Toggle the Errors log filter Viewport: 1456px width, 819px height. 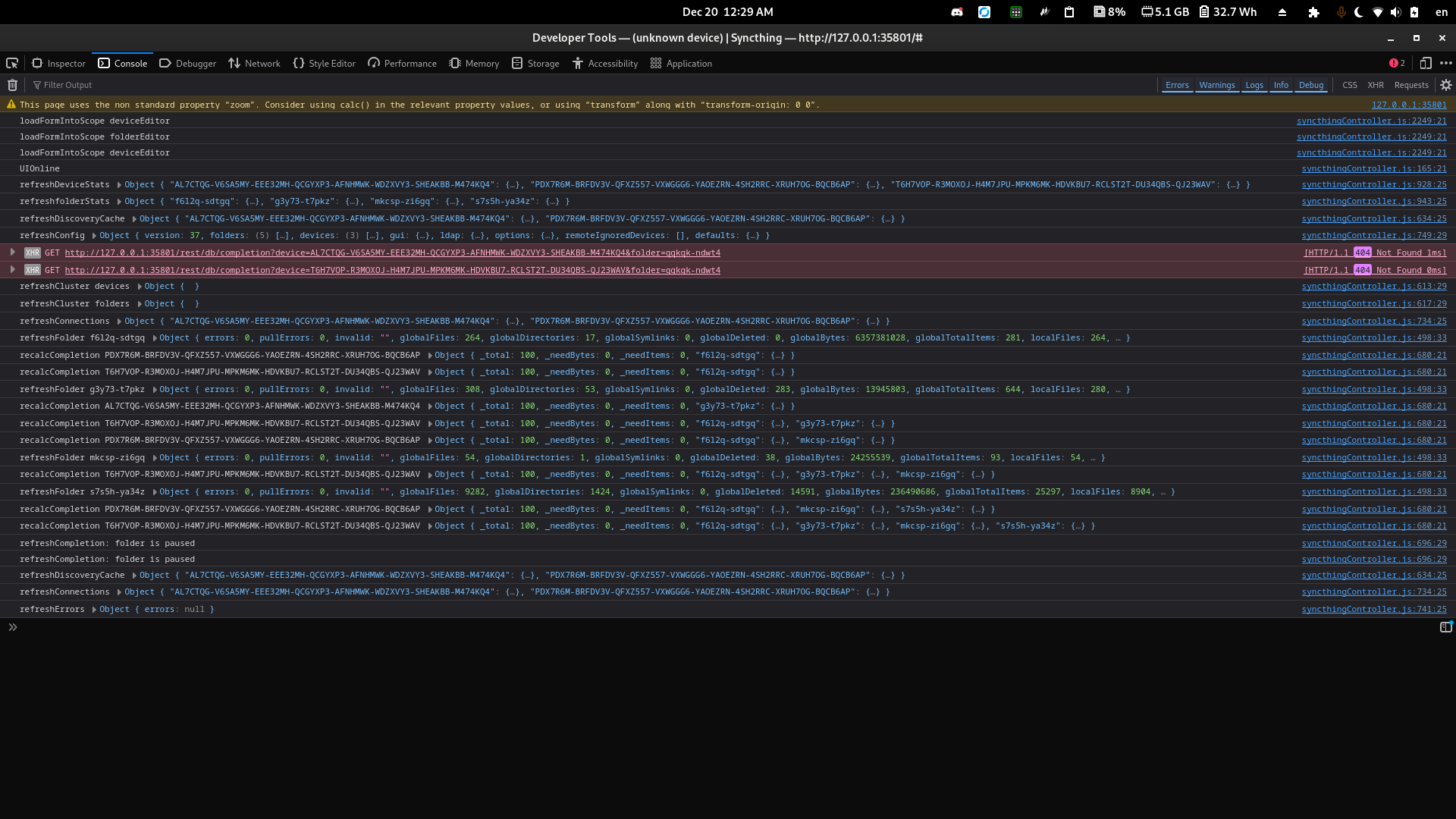pyautogui.click(x=1176, y=85)
